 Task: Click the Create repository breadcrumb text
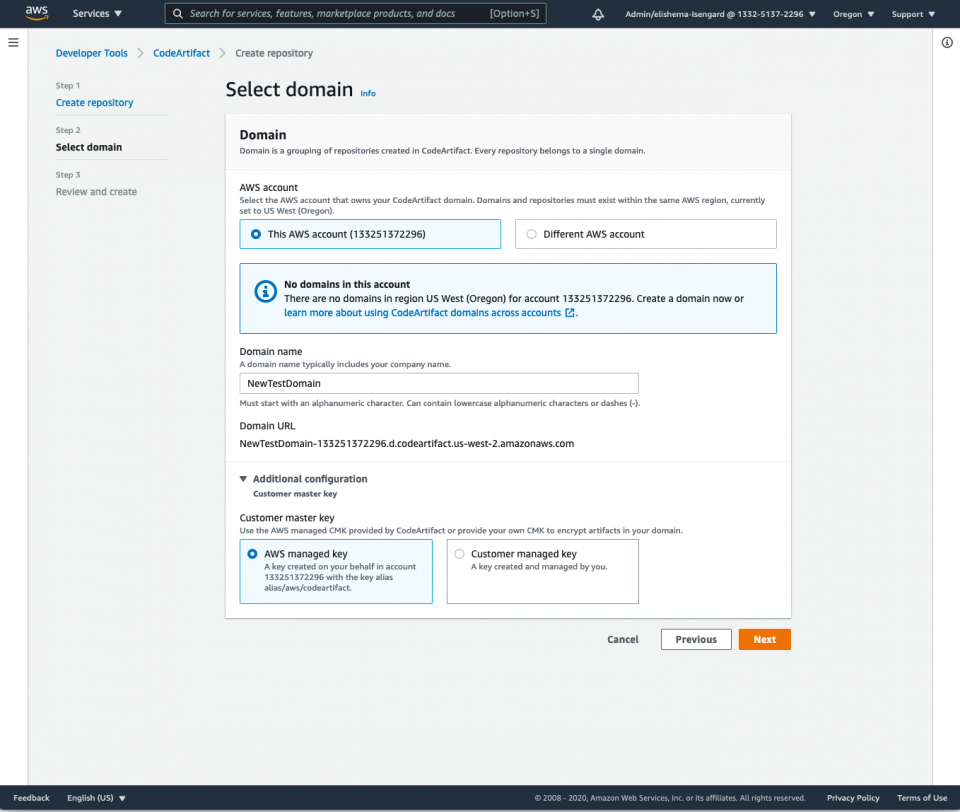[274, 53]
